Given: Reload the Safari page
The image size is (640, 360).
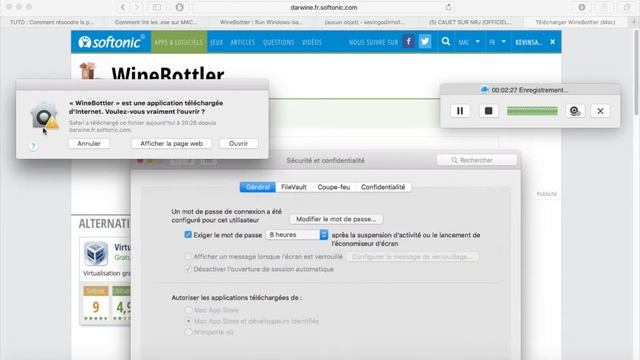Looking at the screenshot, I should [449, 7].
